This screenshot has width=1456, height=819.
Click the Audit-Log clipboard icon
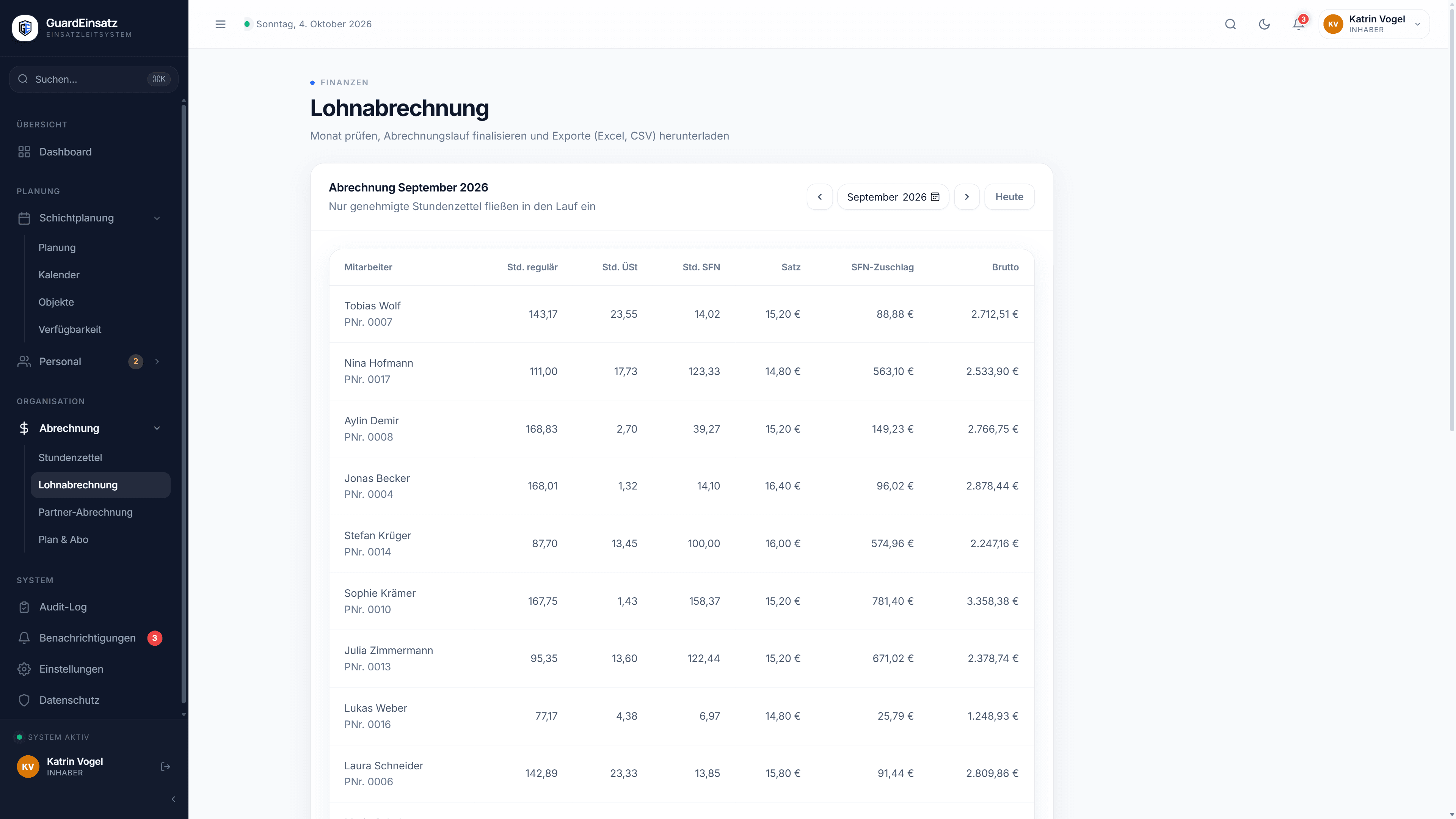(x=24, y=607)
